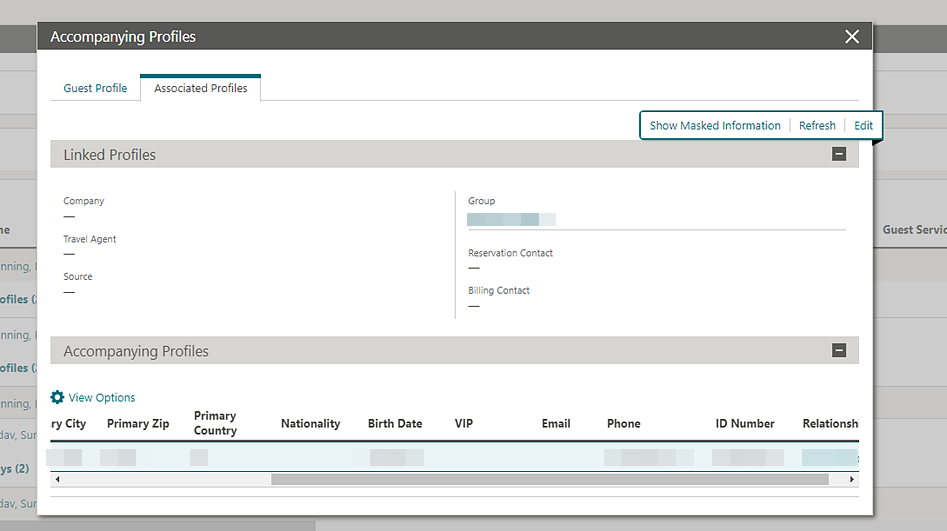Collapse the Linked Profiles section

(839, 154)
